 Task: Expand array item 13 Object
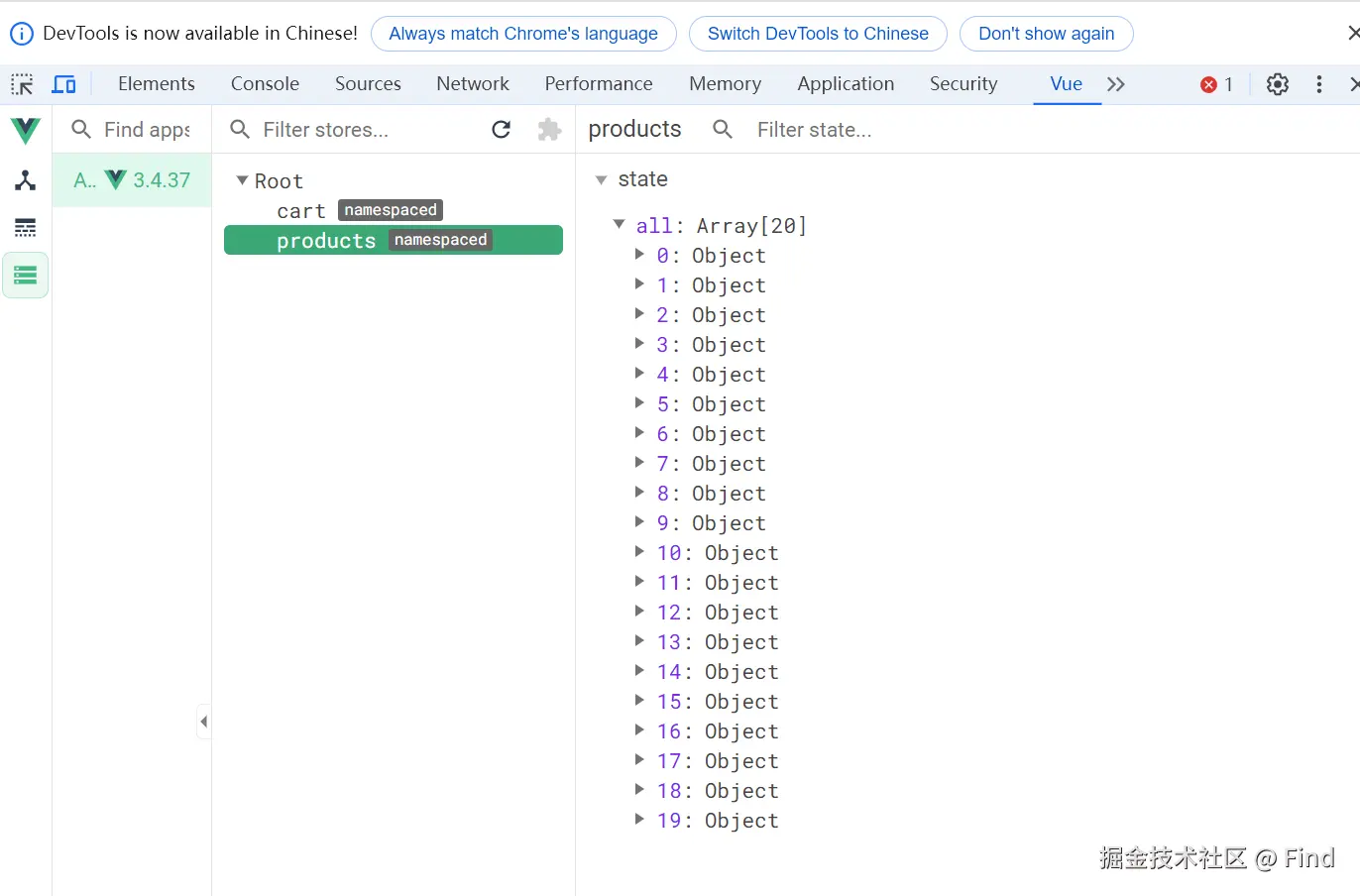coord(639,641)
